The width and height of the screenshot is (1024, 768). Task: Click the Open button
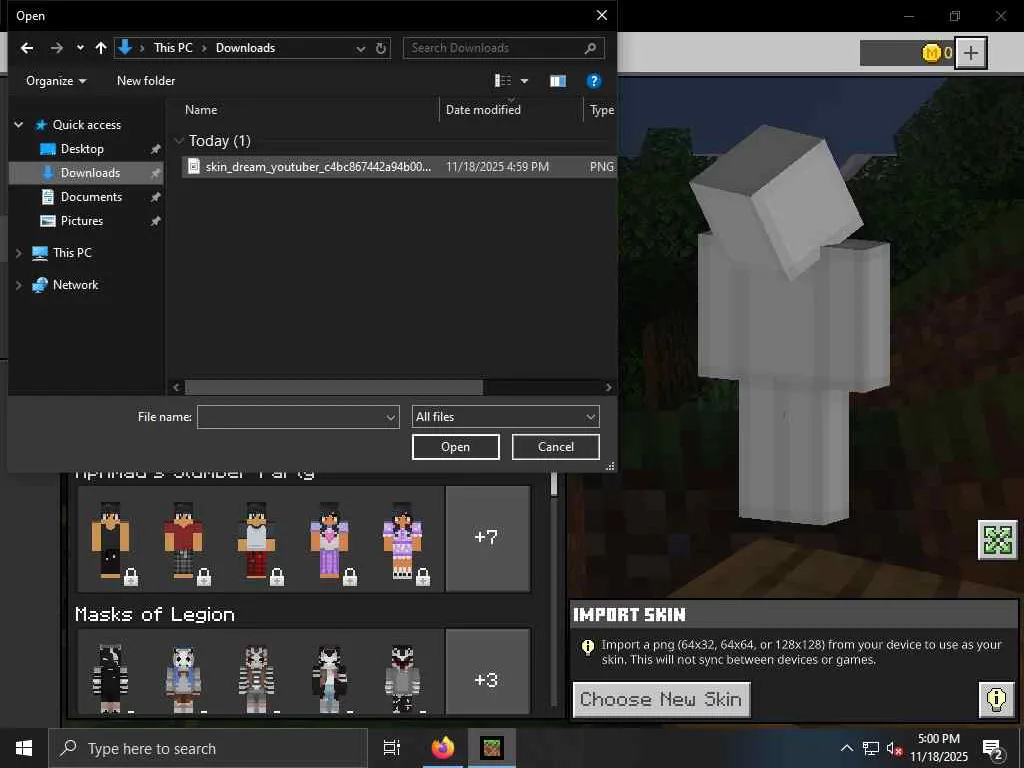[x=455, y=447]
